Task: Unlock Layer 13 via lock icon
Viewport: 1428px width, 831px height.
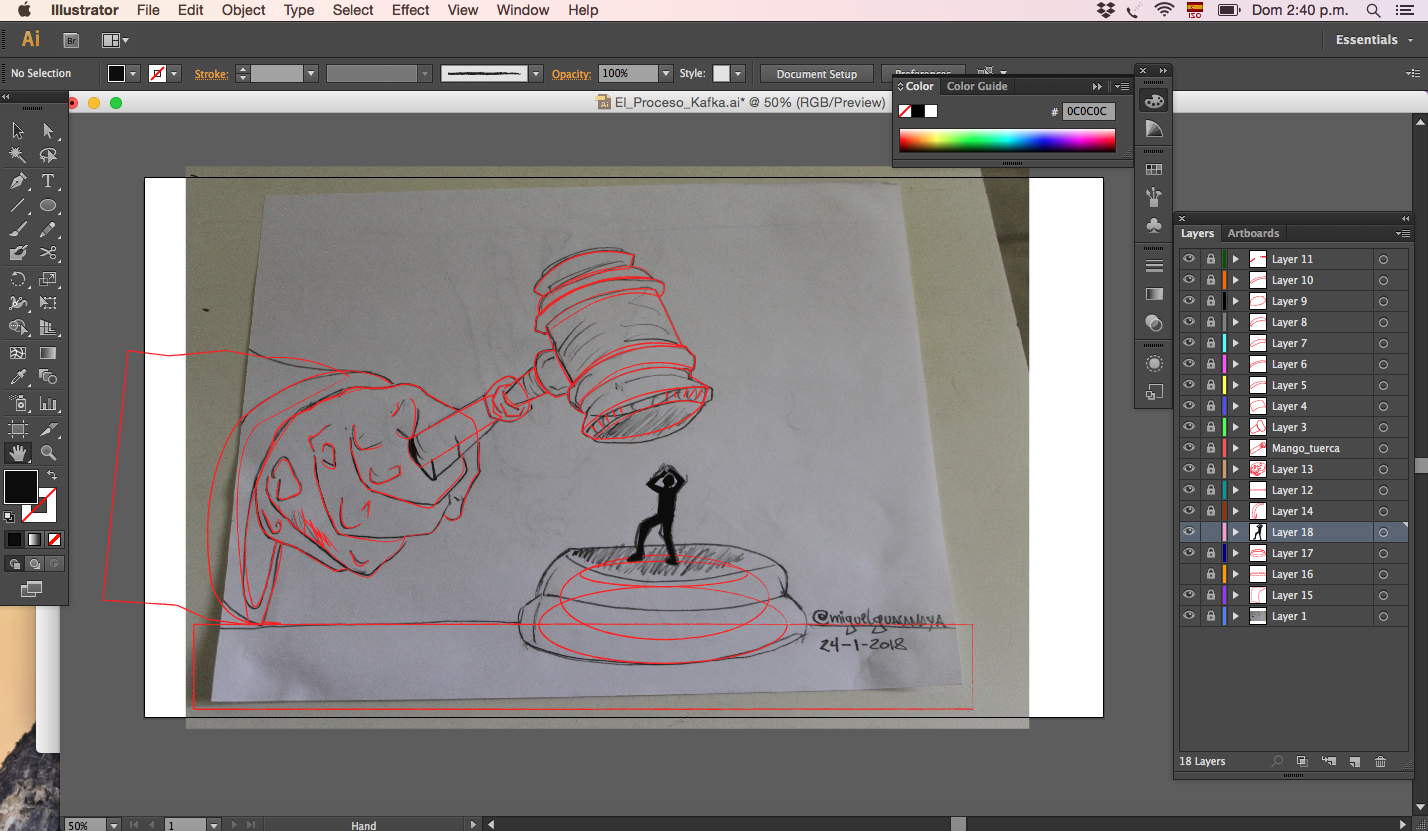Action: click(1211, 469)
